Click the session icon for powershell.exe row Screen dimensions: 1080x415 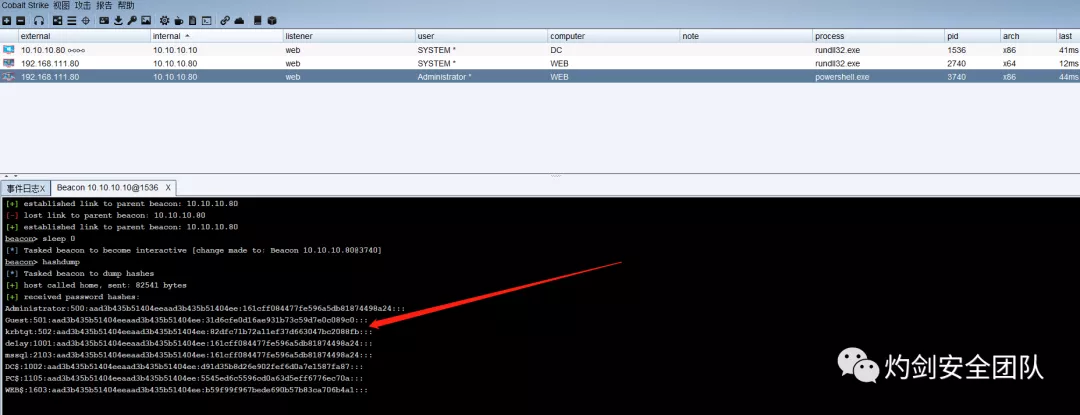[8, 77]
